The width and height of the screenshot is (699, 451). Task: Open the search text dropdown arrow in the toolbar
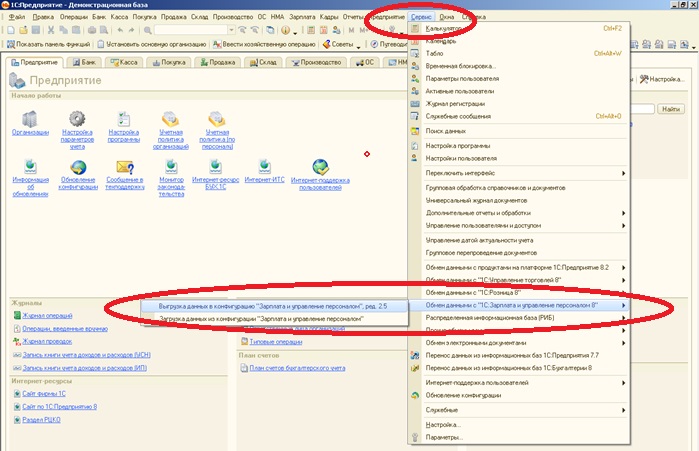pos(231,30)
